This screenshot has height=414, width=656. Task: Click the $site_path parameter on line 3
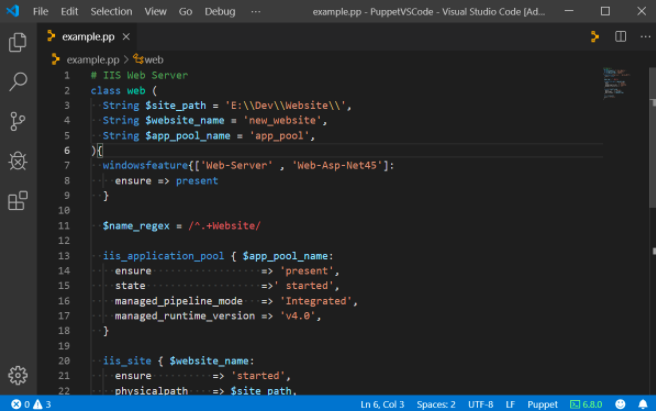click(x=176, y=105)
